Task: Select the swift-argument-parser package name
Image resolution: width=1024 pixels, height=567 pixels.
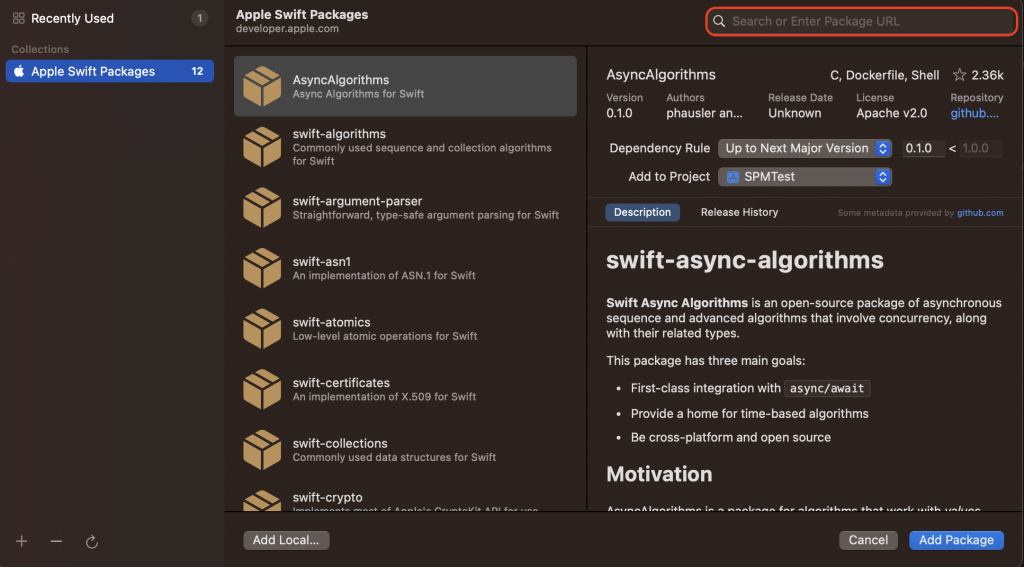Action: pyautogui.click(x=357, y=201)
